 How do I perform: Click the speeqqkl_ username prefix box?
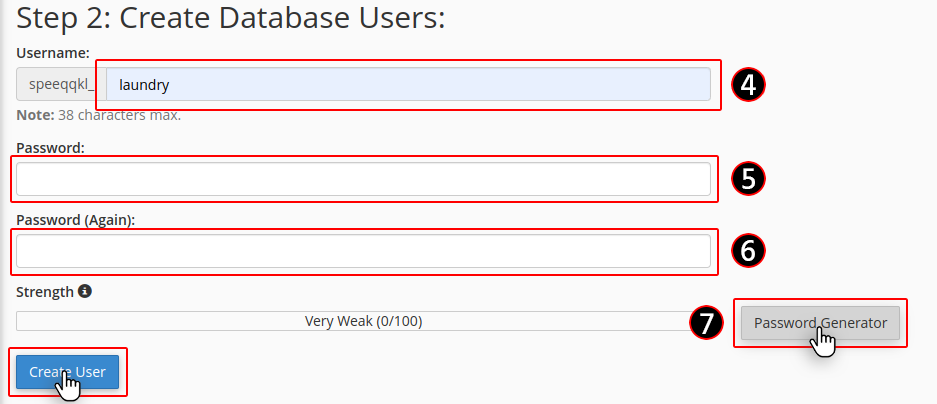coord(61,84)
